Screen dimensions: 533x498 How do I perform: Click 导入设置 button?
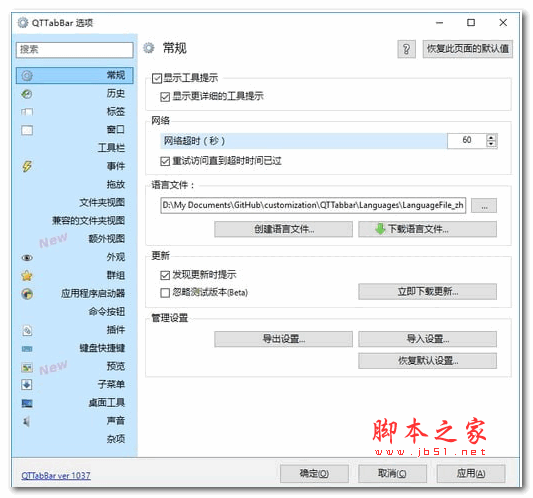[x=427, y=339]
